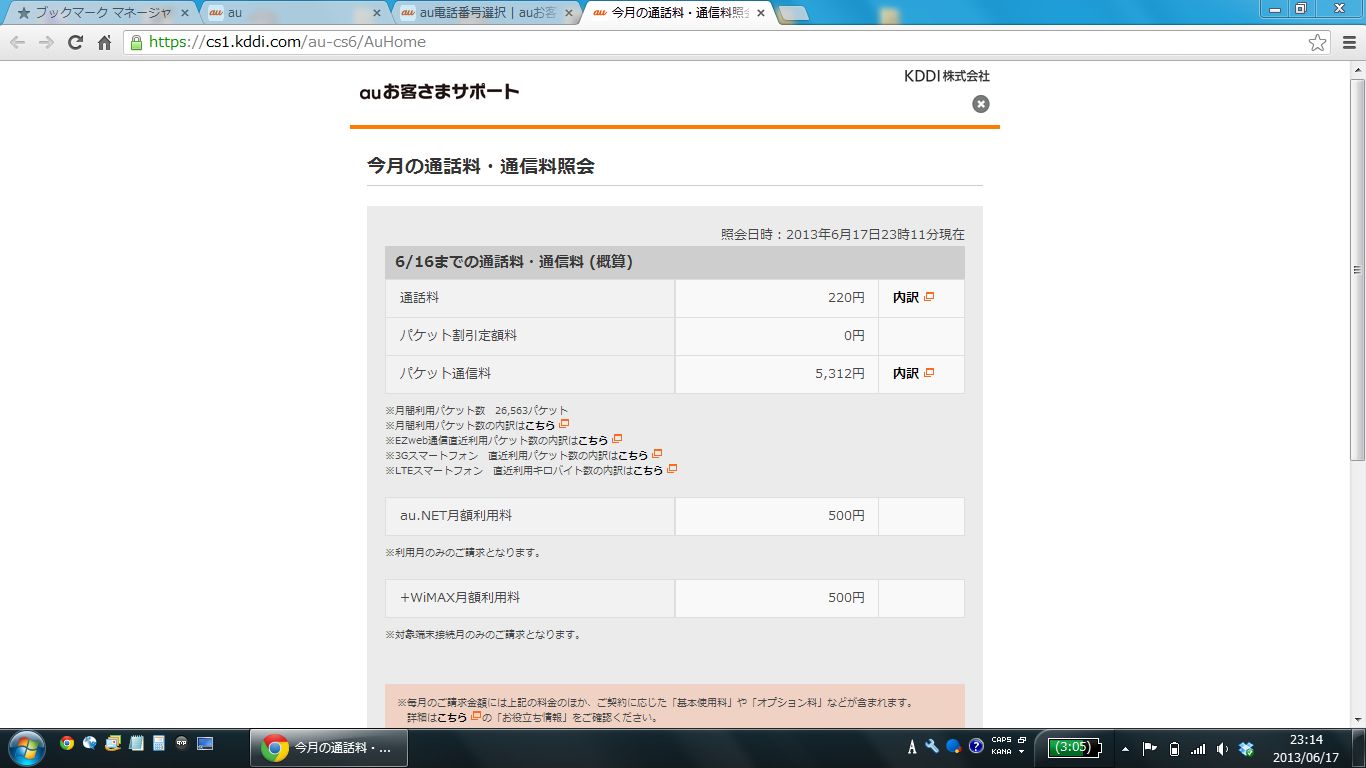Image resolution: width=1366 pixels, height=768 pixels.
Task: View site security info via the lock icon
Action: [137, 42]
